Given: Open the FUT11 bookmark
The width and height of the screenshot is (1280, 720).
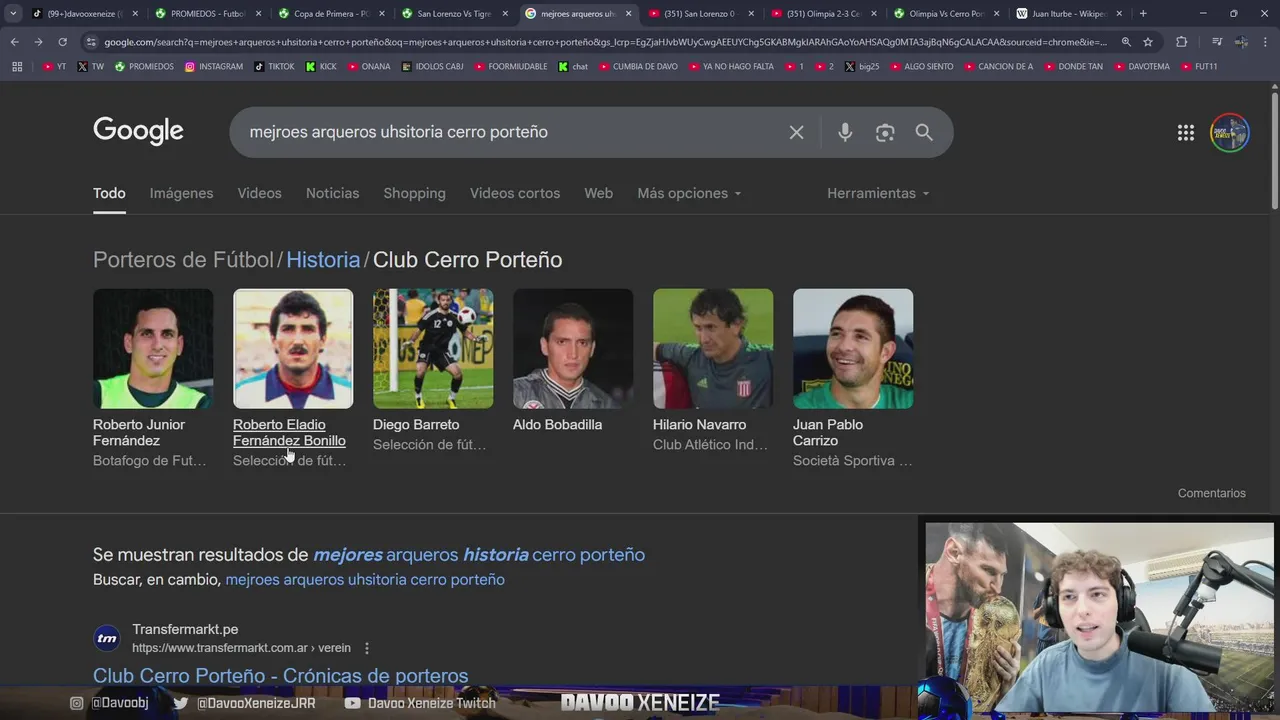Looking at the screenshot, I should tap(1199, 66).
